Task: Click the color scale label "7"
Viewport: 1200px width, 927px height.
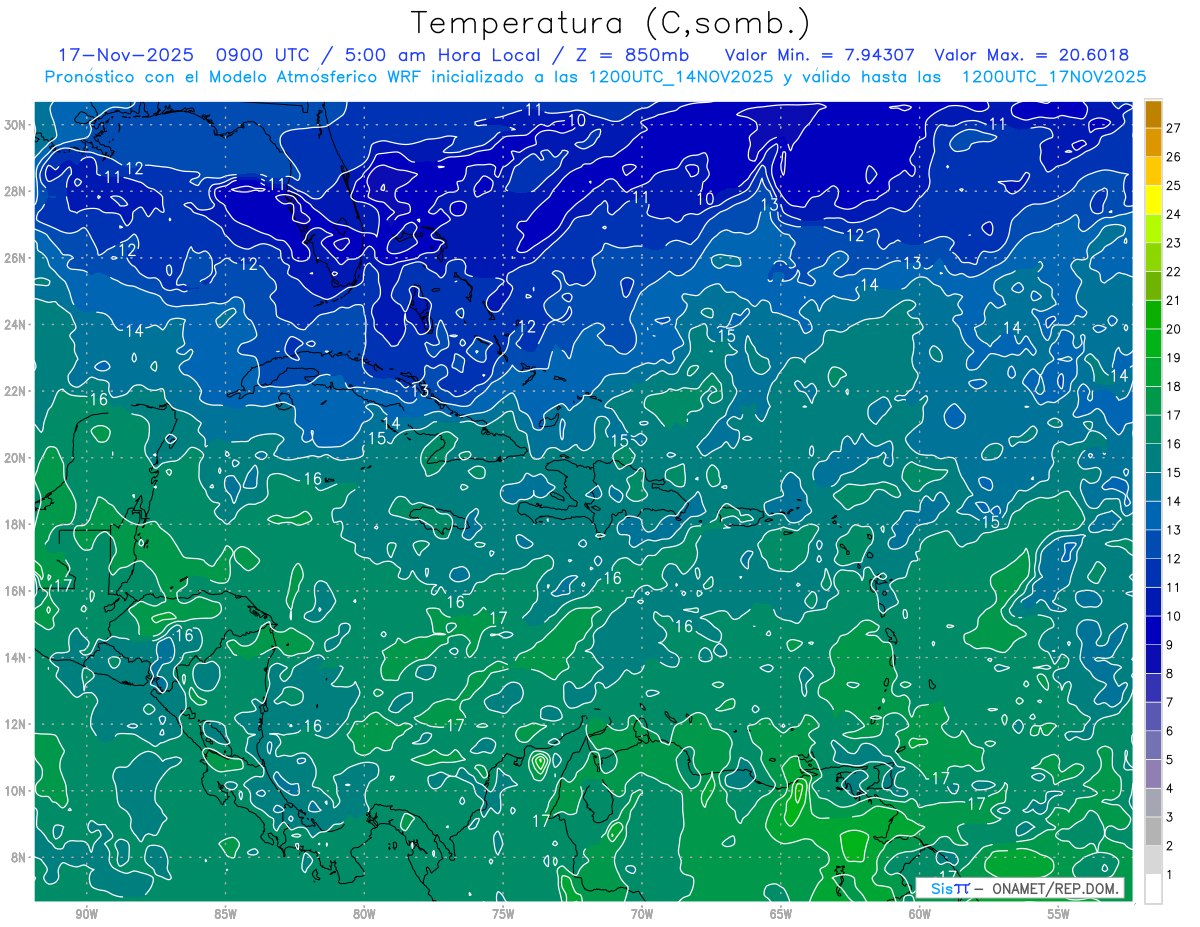Action: point(1170,702)
